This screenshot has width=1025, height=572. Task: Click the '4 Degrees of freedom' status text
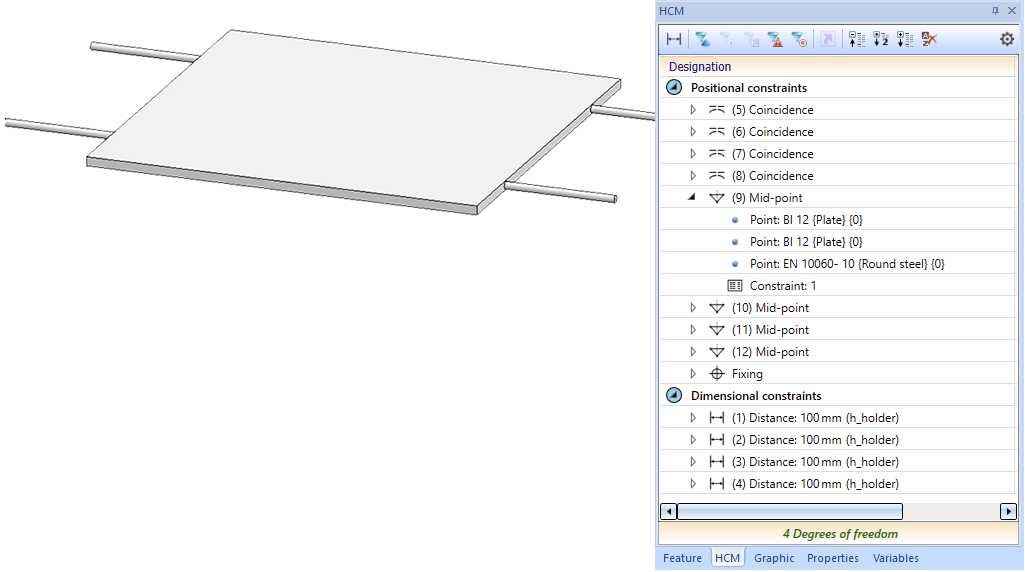click(840, 533)
